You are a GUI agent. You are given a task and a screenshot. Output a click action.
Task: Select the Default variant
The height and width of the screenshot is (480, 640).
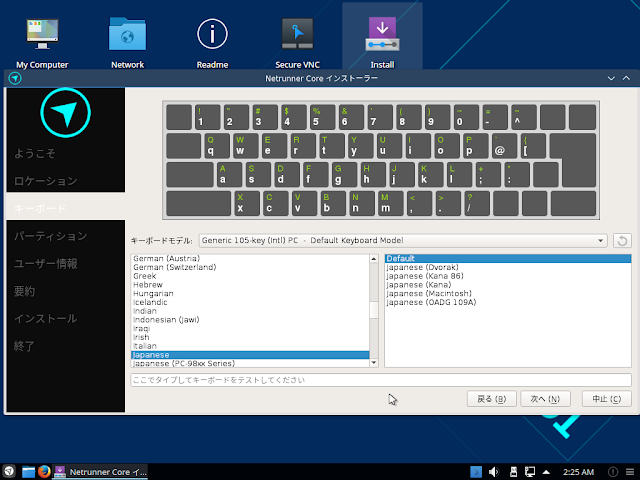click(508, 258)
